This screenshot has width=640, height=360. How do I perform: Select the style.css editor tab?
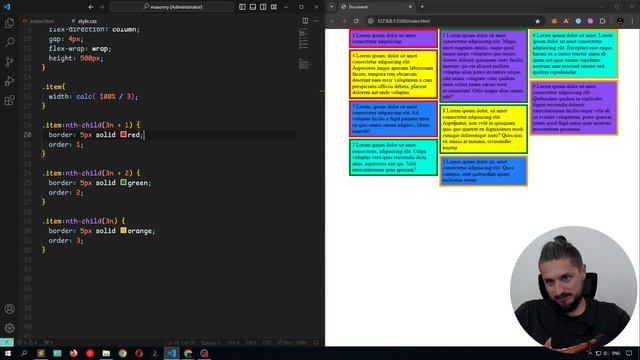point(84,21)
